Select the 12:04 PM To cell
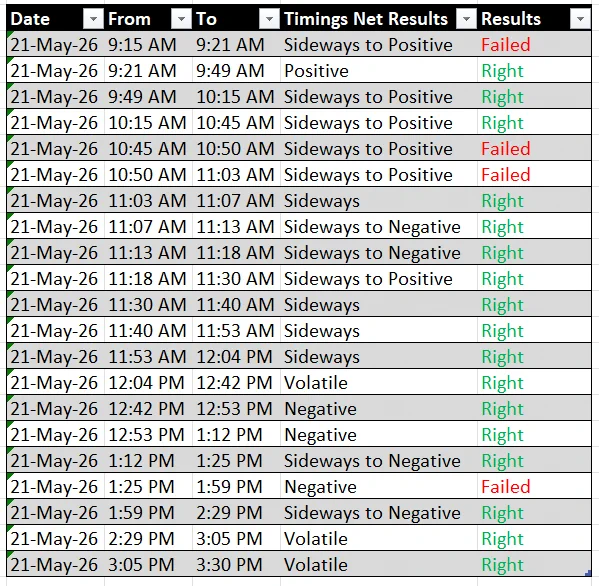The width and height of the screenshot is (599, 586). tap(236, 356)
